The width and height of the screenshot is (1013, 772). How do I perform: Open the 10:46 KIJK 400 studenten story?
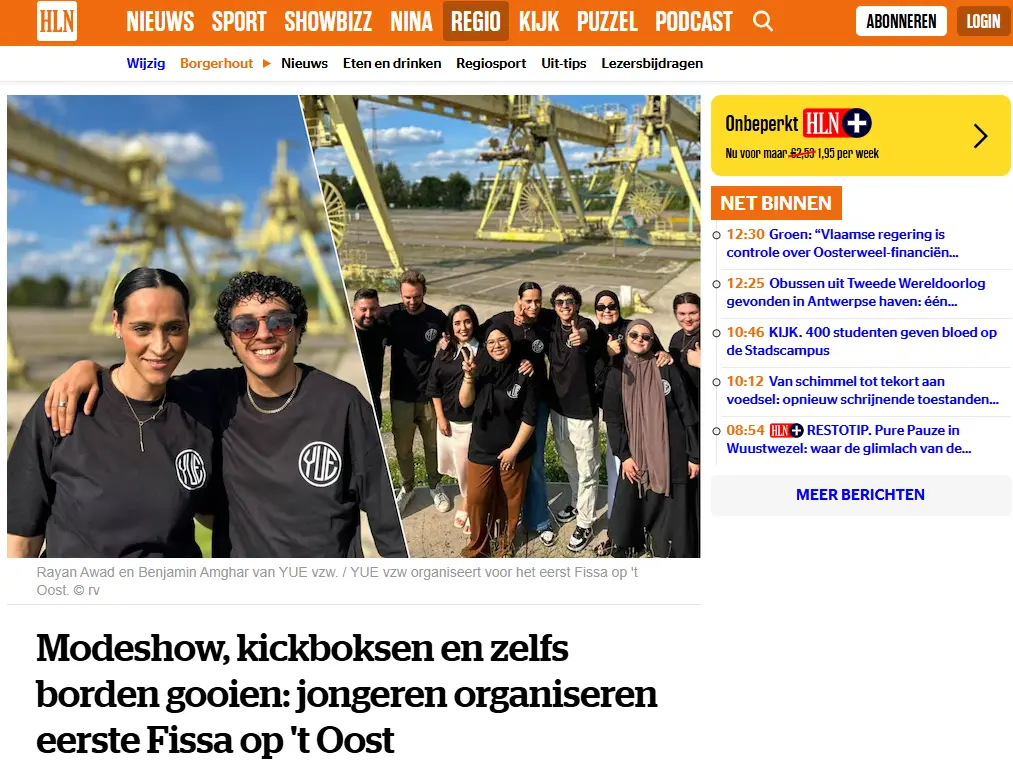[861, 341]
